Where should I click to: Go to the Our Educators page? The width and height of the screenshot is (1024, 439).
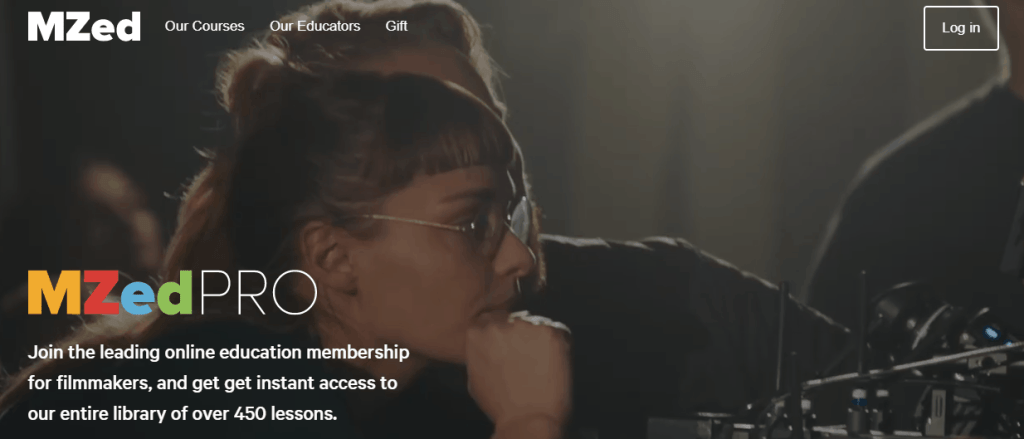click(x=315, y=27)
